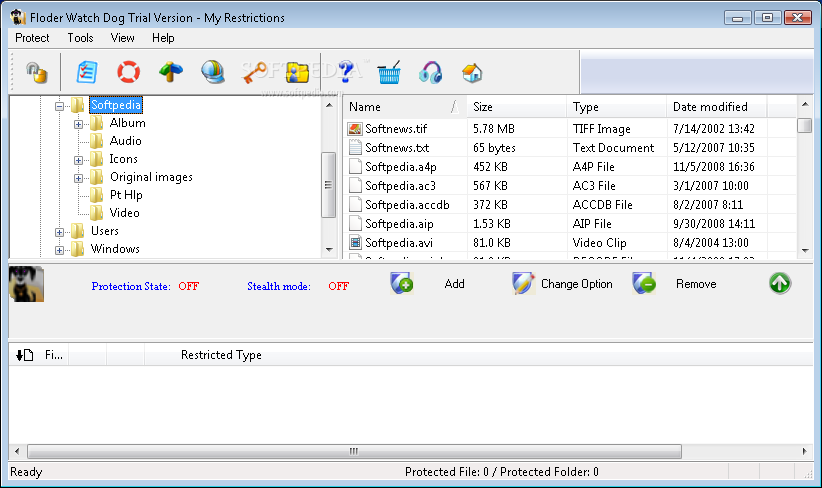This screenshot has height=488, width=822.
Task: Click the Softnews.txt document icon
Action: pyautogui.click(x=355, y=147)
